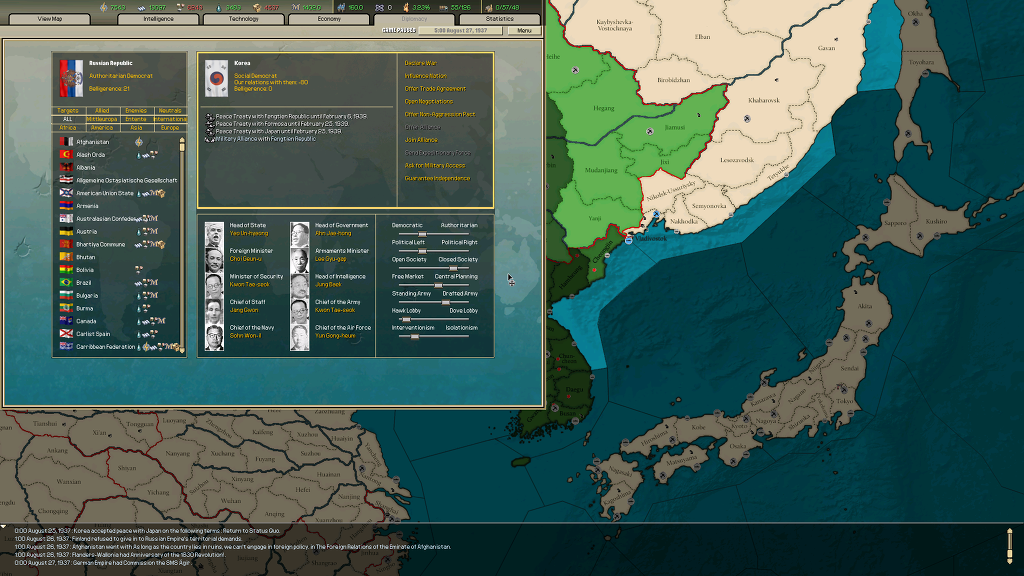Click the Canada flag icon
Screen dimensions: 1024x576
point(66,321)
